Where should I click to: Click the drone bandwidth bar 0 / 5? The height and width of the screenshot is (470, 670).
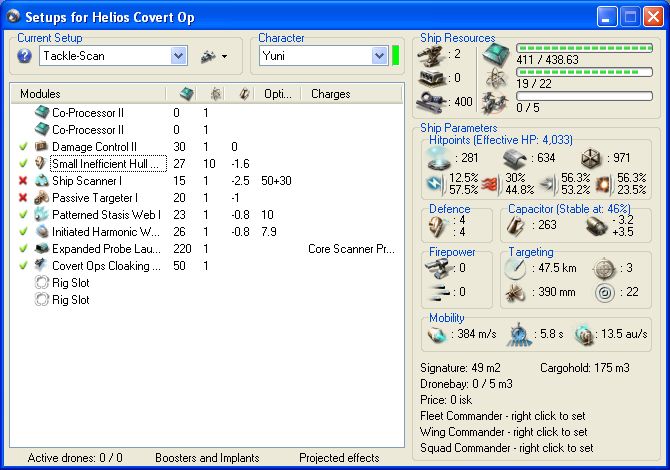[x=584, y=96]
